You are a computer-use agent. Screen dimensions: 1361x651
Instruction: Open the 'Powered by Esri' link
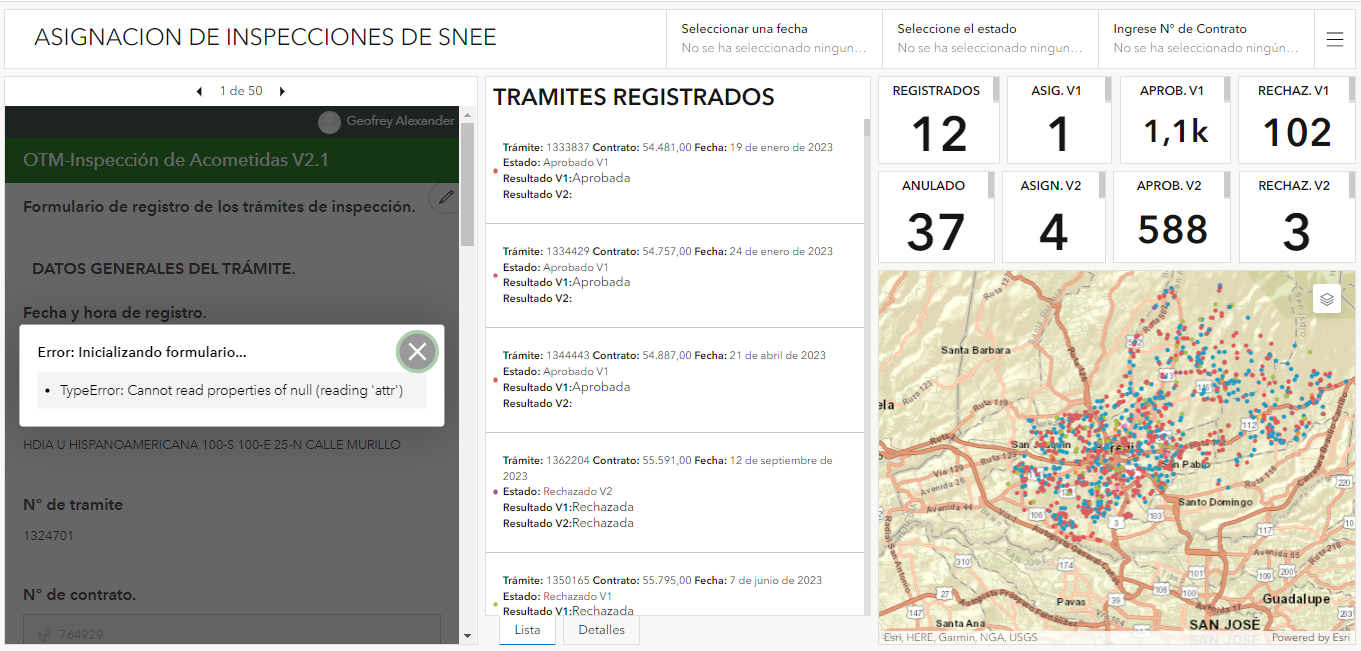[1311, 637]
